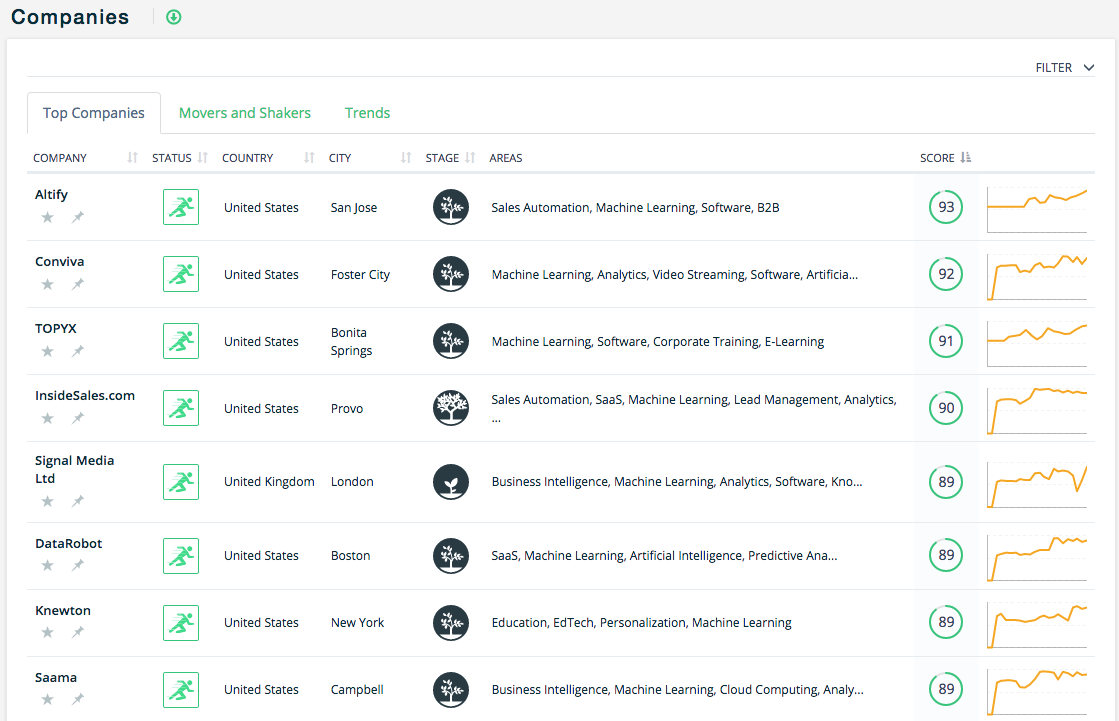Click the tree stage icon for Saama
The height and width of the screenshot is (721, 1119).
coord(451,690)
